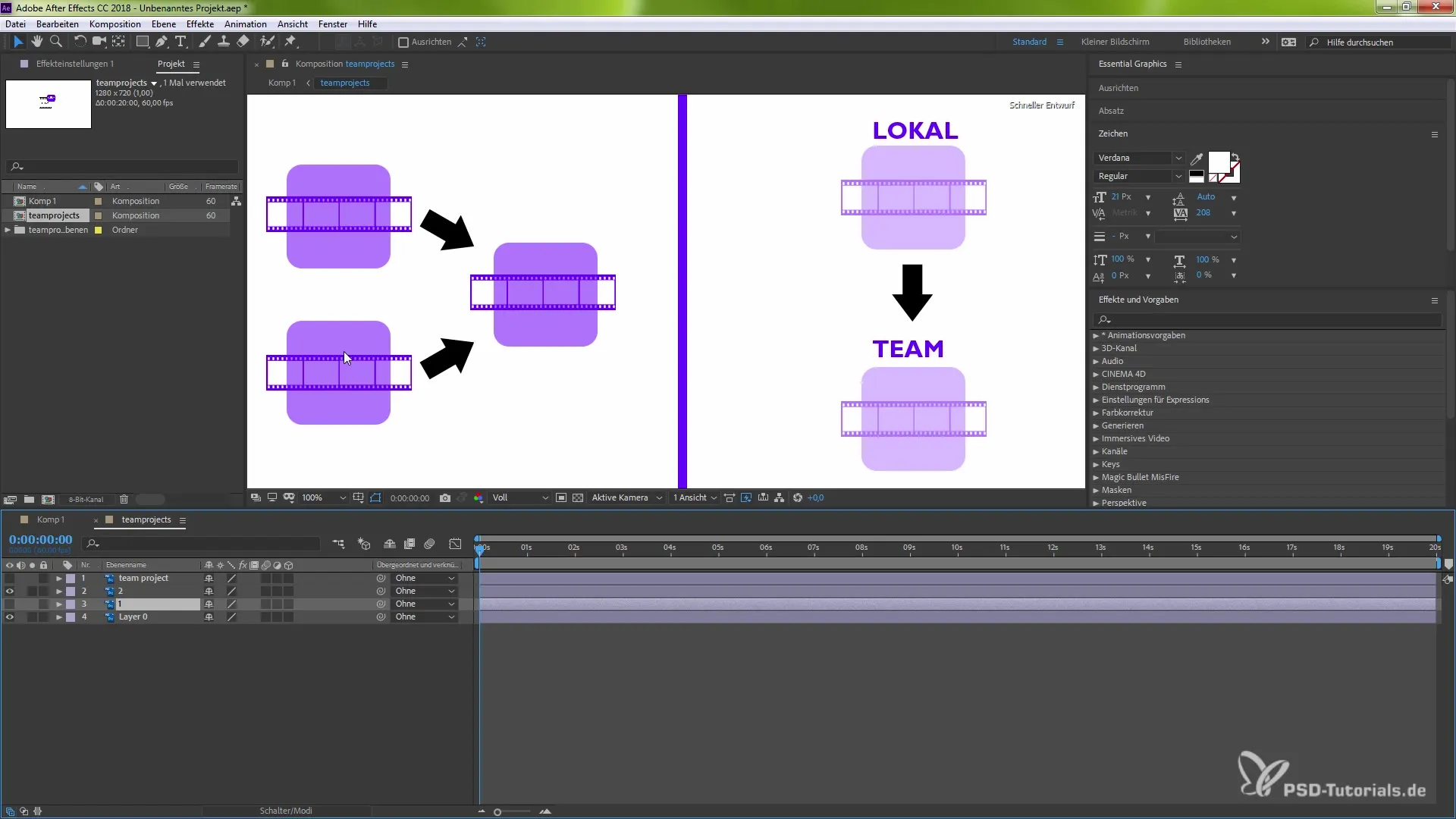
Task: Select the Pen tool
Action: [162, 42]
